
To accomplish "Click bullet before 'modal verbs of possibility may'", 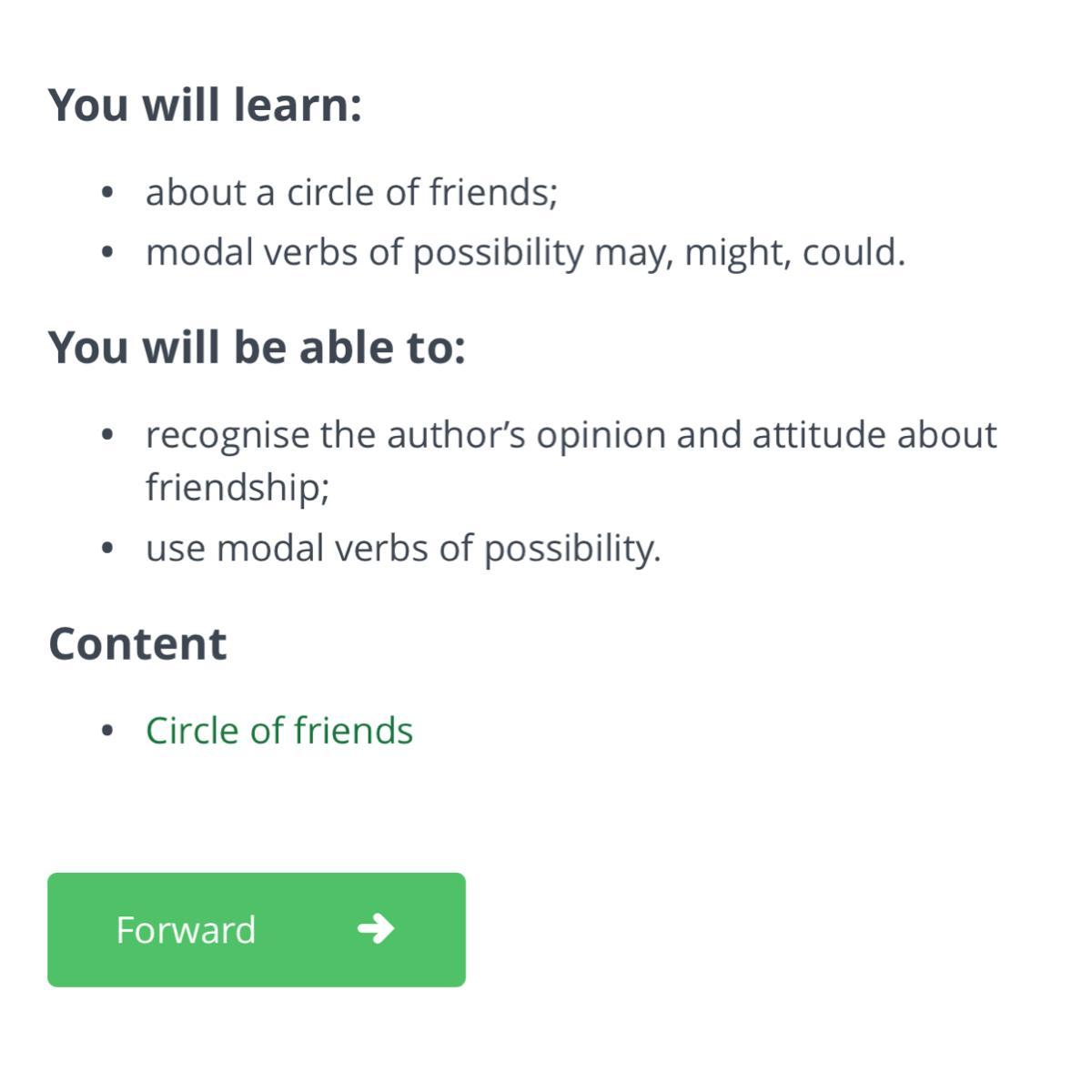I will tap(108, 252).
